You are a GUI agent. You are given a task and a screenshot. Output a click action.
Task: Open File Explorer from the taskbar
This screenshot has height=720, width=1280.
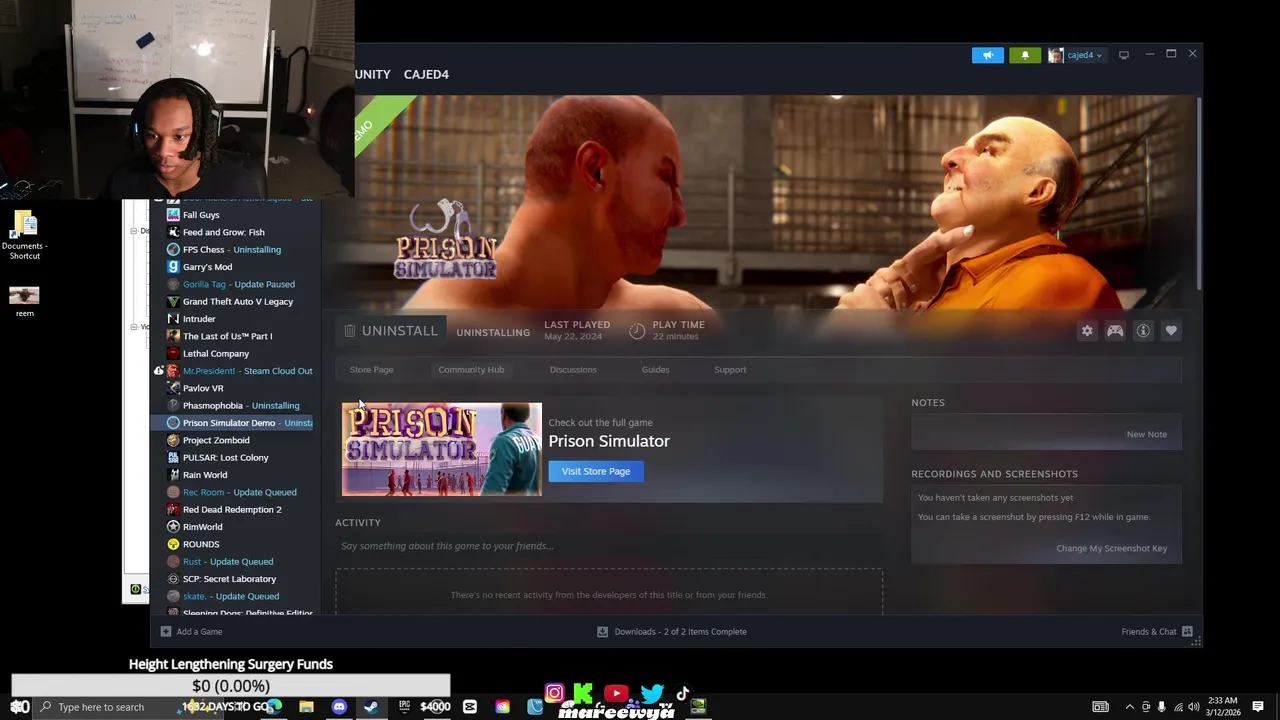coord(306,707)
